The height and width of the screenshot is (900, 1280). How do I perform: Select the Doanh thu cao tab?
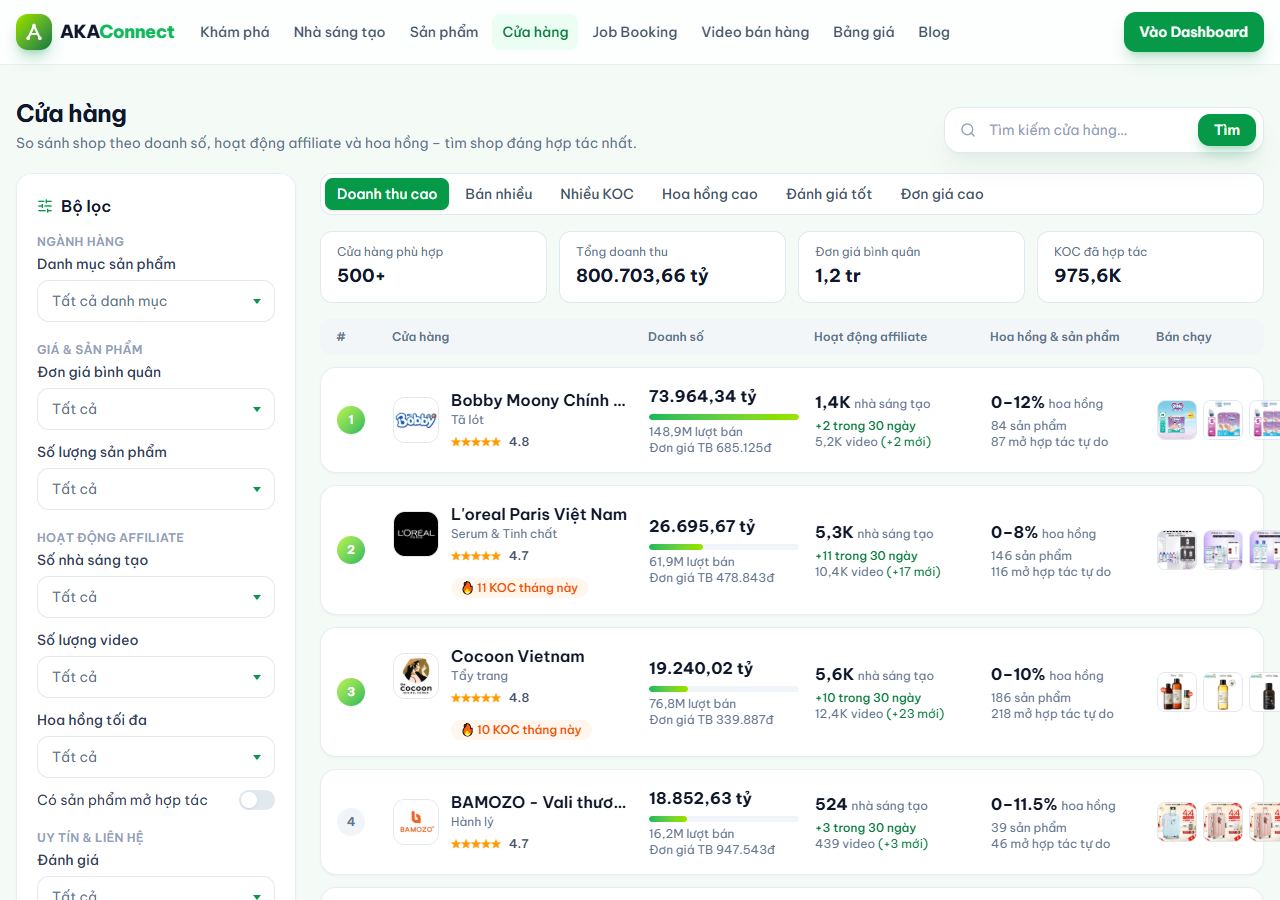tap(387, 194)
